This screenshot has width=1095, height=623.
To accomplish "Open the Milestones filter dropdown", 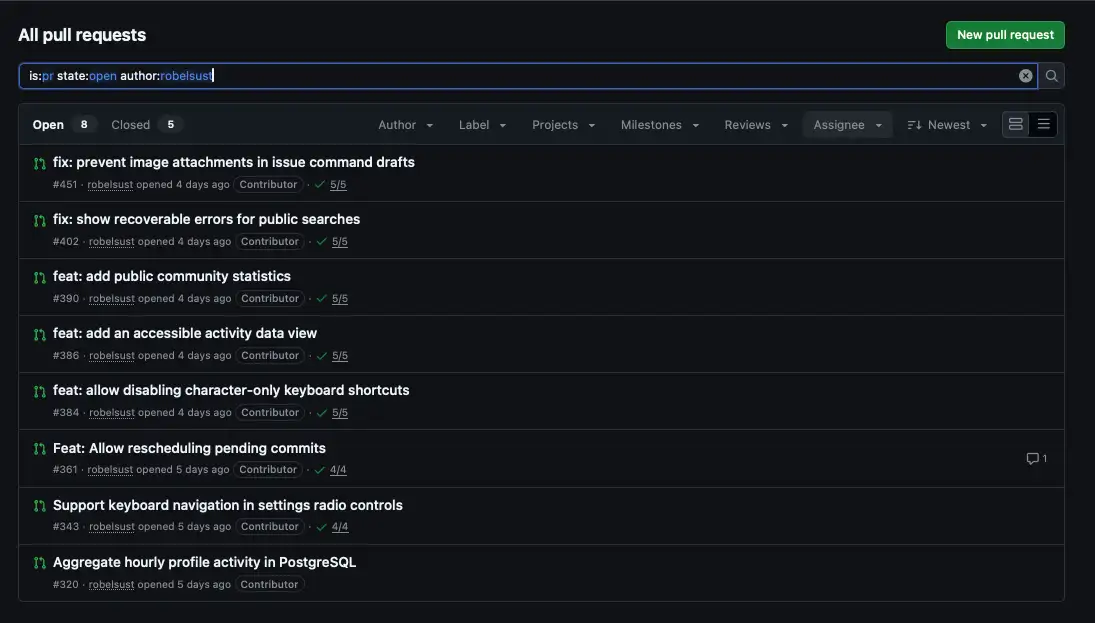I will coord(660,125).
